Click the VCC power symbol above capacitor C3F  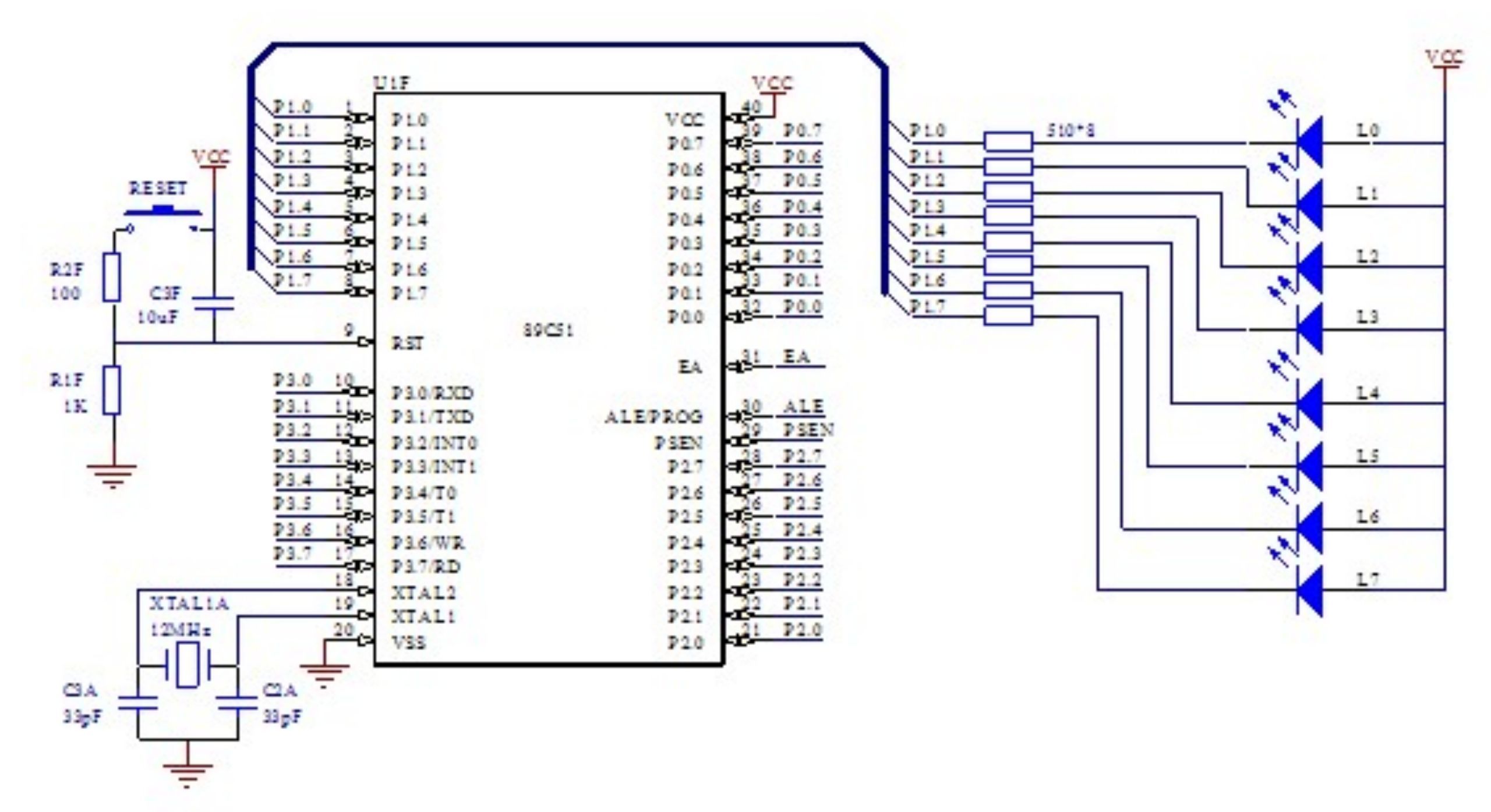click(213, 158)
